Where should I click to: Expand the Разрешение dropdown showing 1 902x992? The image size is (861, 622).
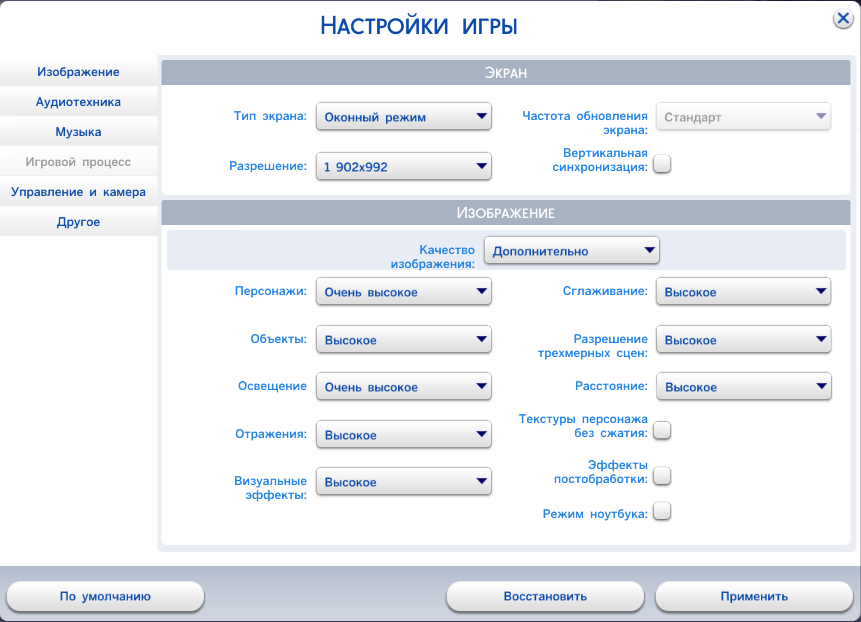tap(404, 166)
